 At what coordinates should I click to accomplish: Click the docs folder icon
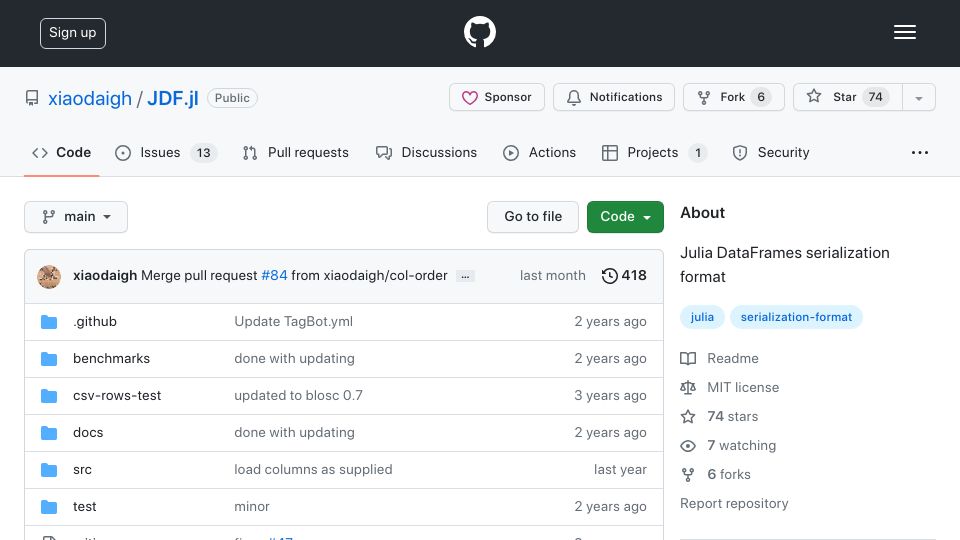tap(49, 433)
